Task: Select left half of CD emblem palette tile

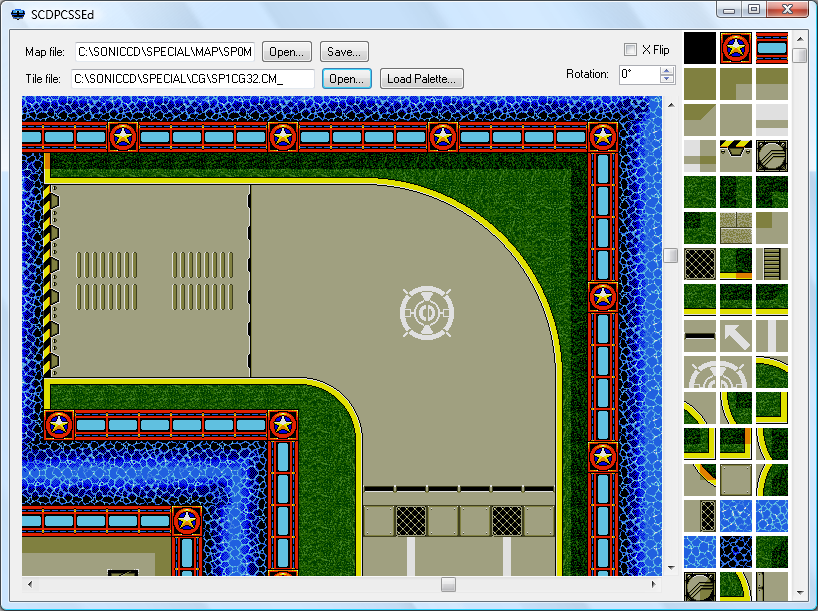Action: [700, 372]
